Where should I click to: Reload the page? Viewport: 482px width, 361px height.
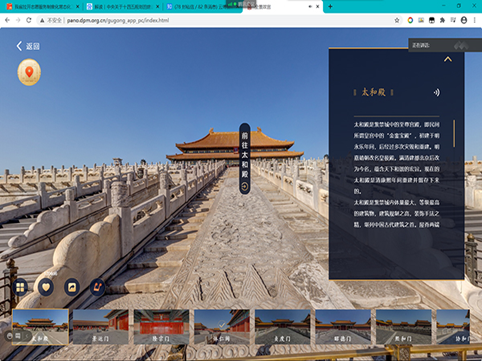tap(29, 20)
